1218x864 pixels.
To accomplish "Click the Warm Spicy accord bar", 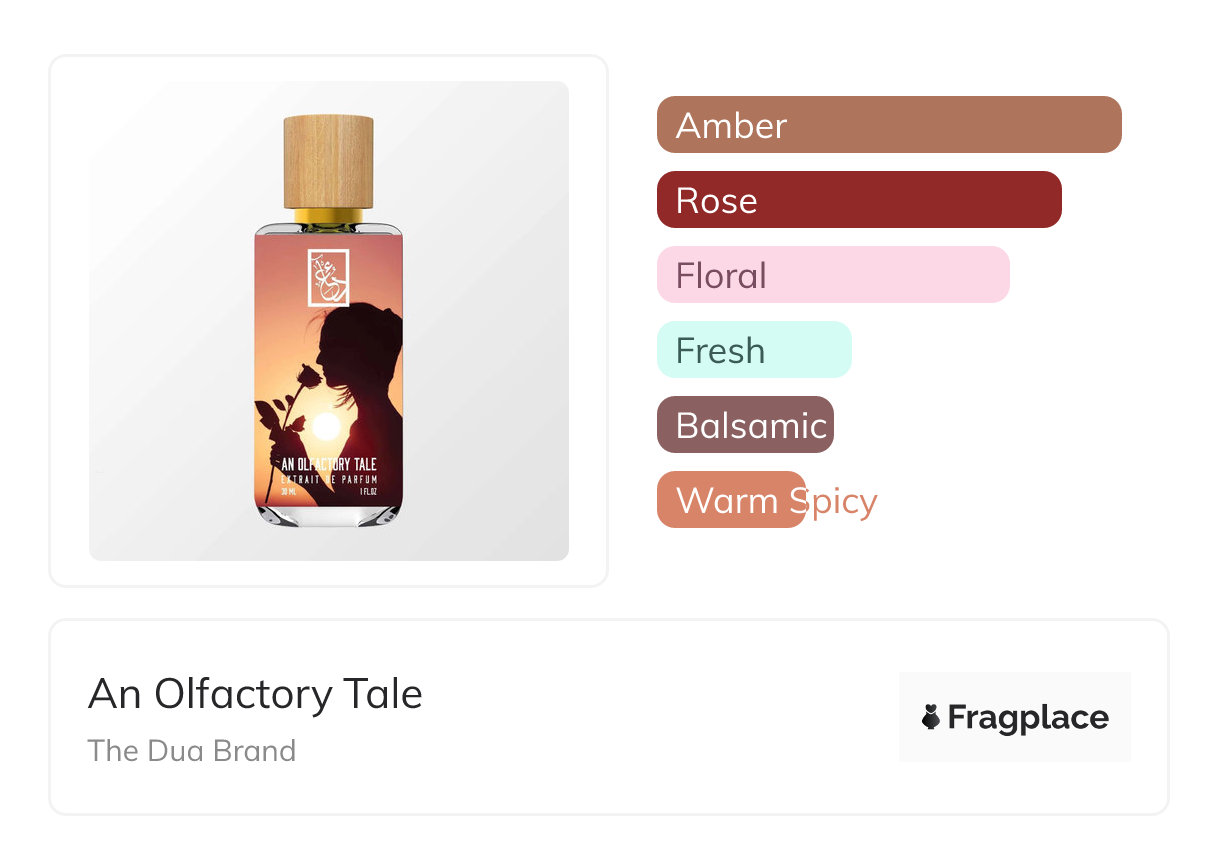I will 731,500.
